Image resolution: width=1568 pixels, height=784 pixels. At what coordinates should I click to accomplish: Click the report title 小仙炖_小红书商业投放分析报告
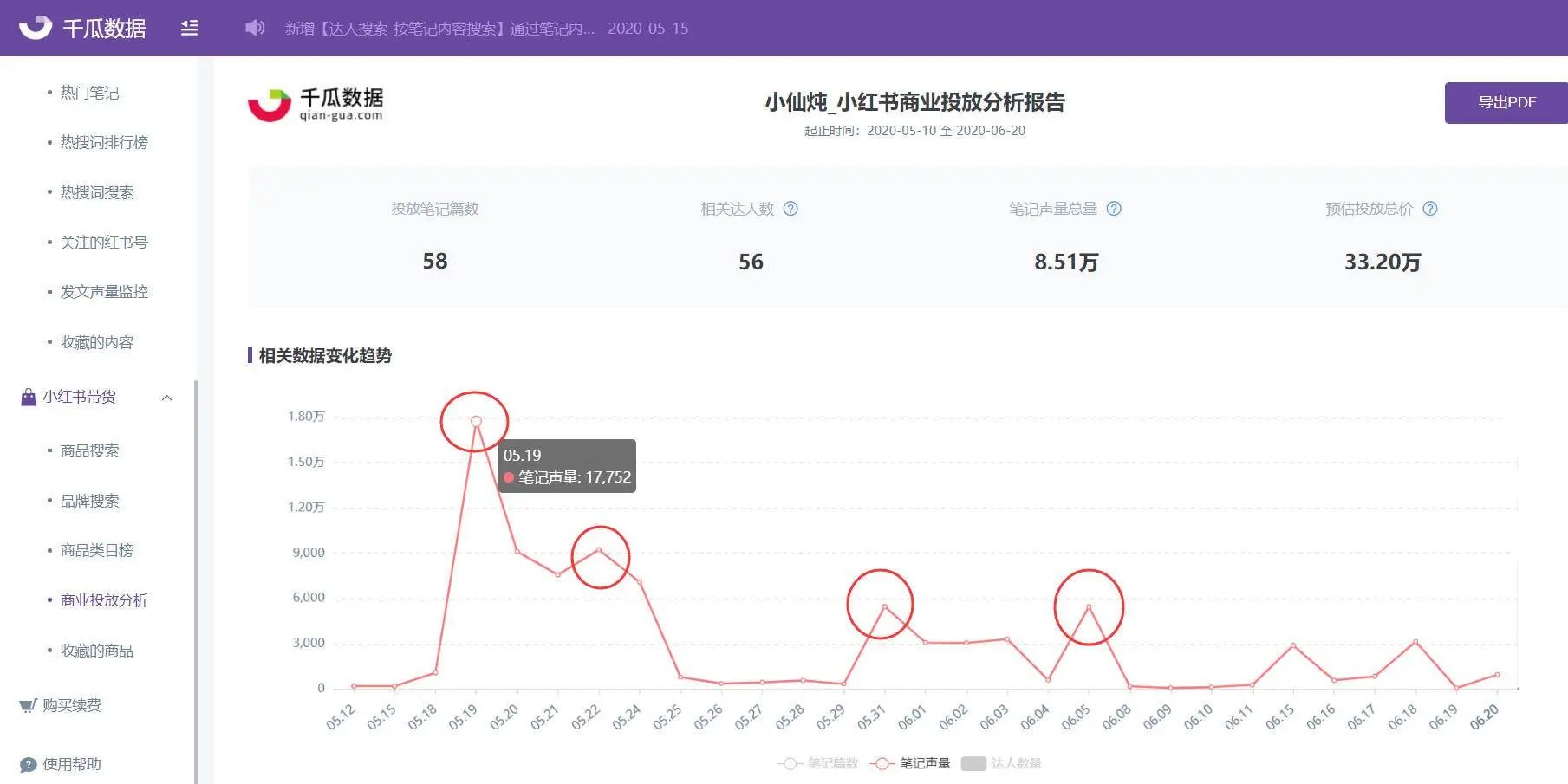[914, 102]
